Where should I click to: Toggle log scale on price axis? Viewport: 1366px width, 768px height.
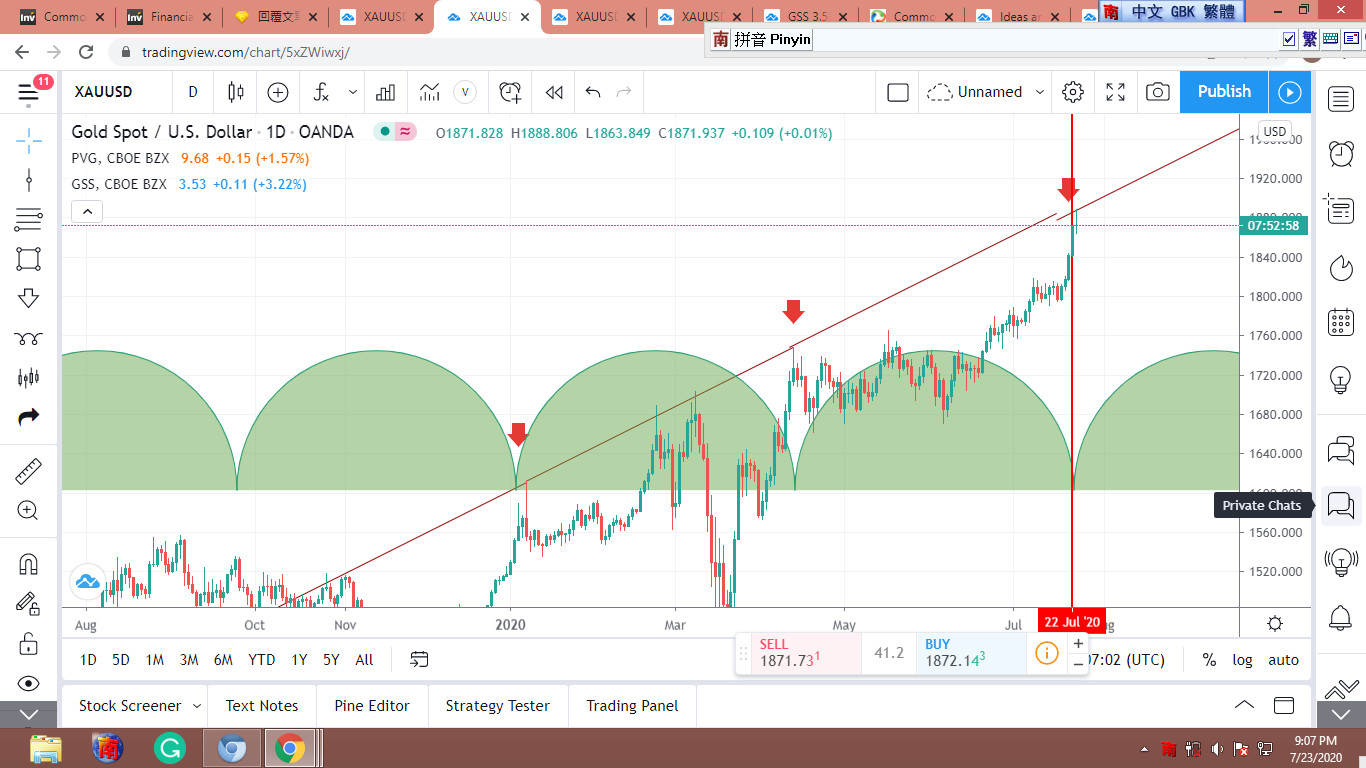(x=1242, y=660)
